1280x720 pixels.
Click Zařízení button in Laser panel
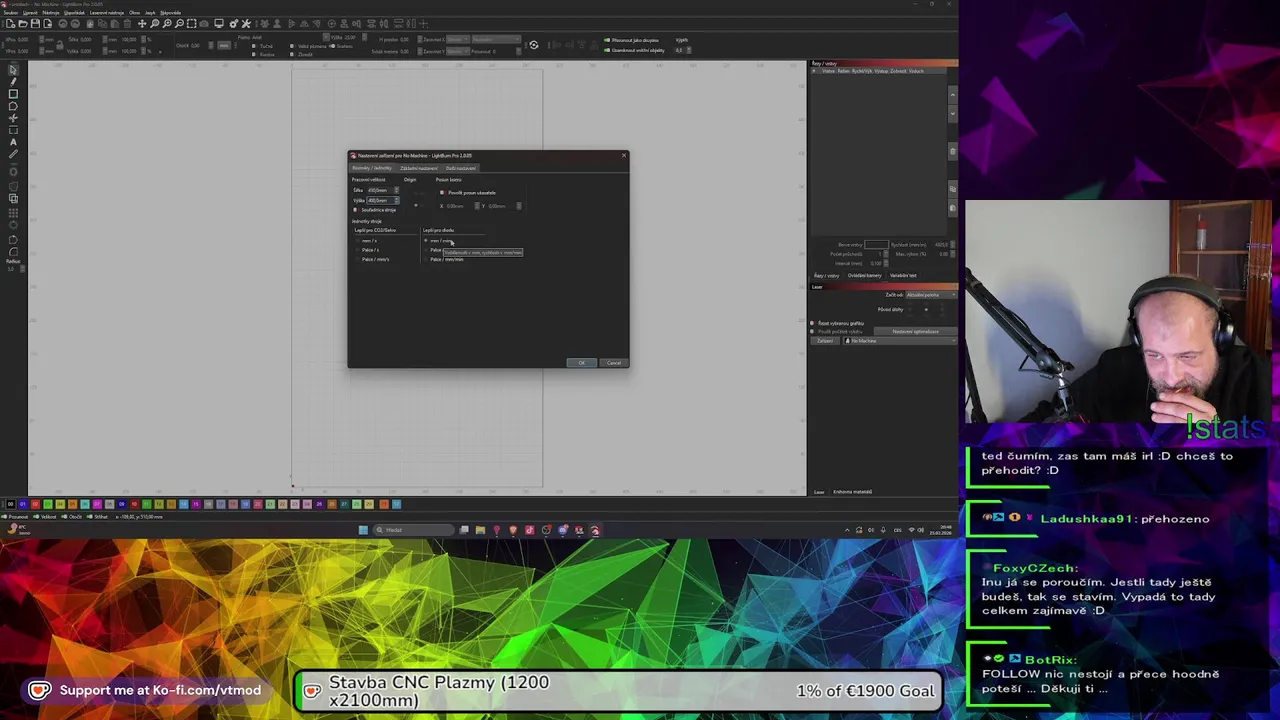825,341
